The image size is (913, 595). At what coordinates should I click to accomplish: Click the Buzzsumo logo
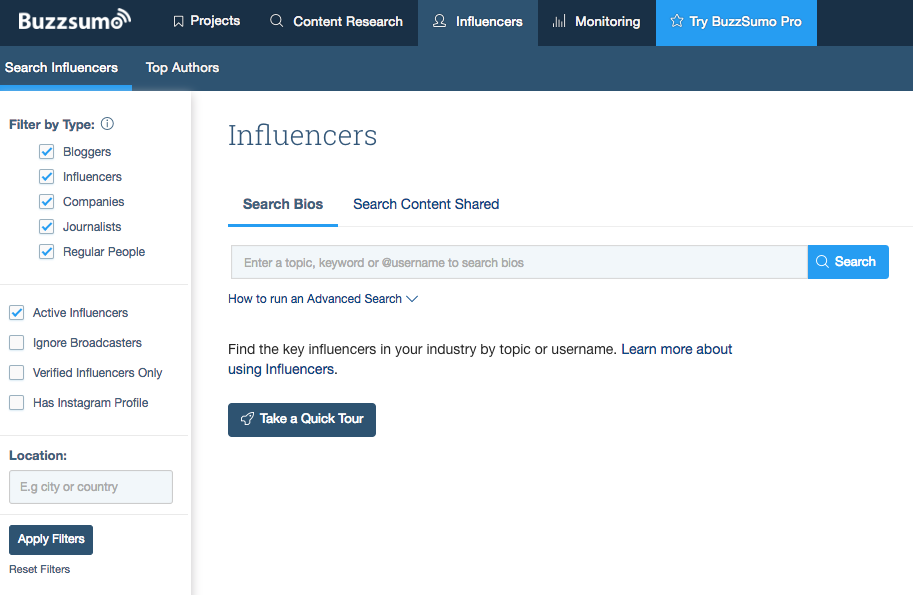[x=75, y=20]
